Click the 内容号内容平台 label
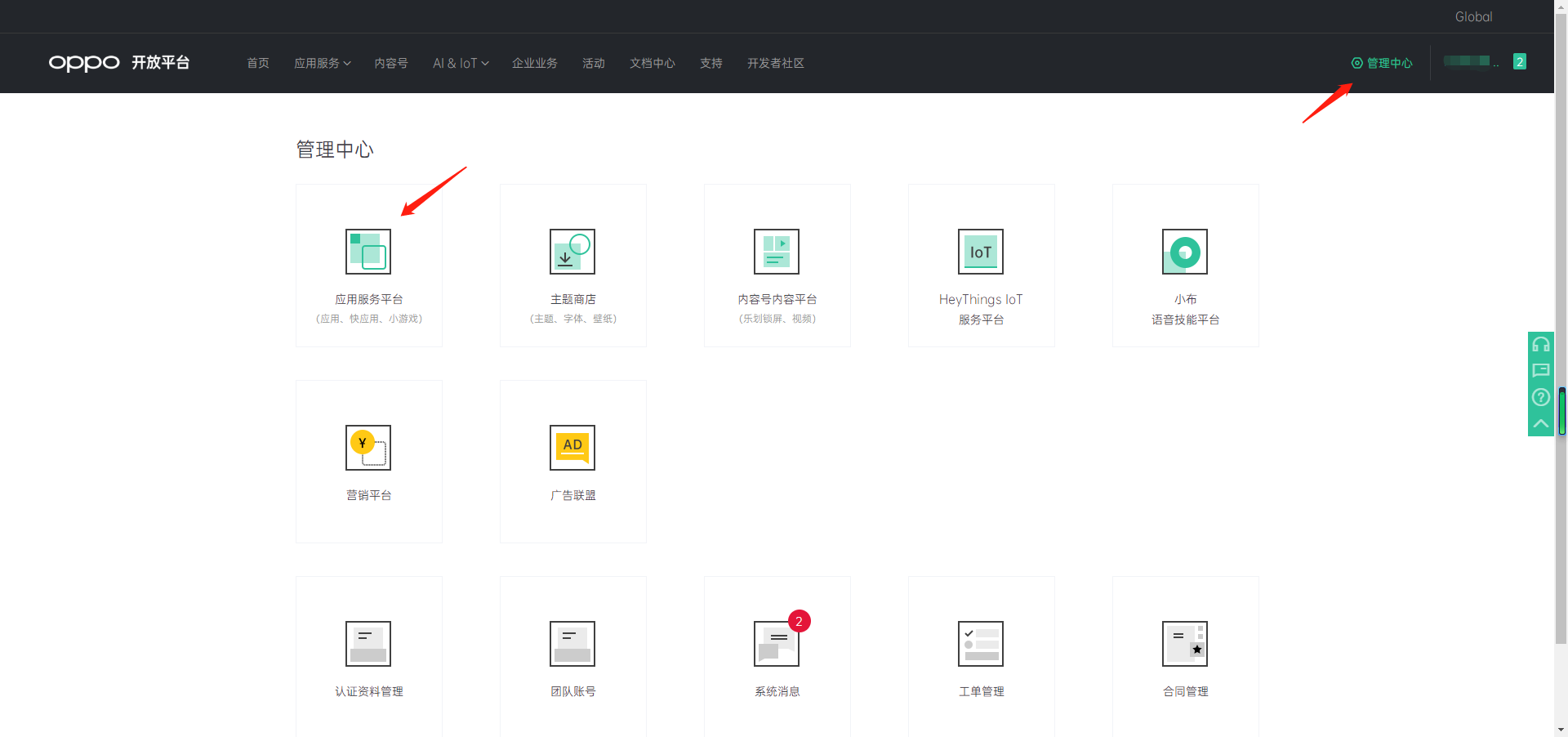 click(x=777, y=299)
